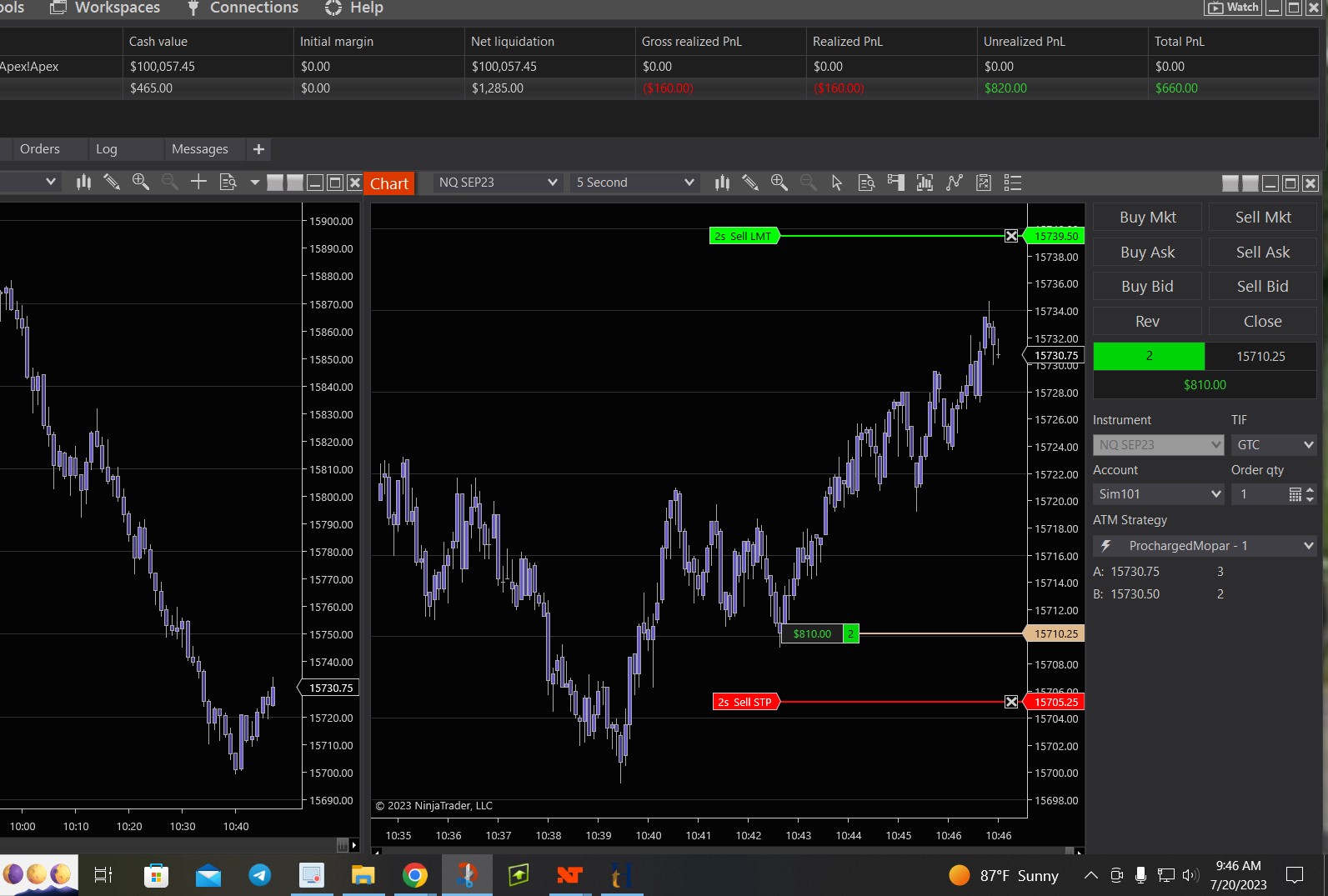The width and height of the screenshot is (1328, 896).
Task: Click Zoom In magnifier in right chart toolbar
Action: 779,183
